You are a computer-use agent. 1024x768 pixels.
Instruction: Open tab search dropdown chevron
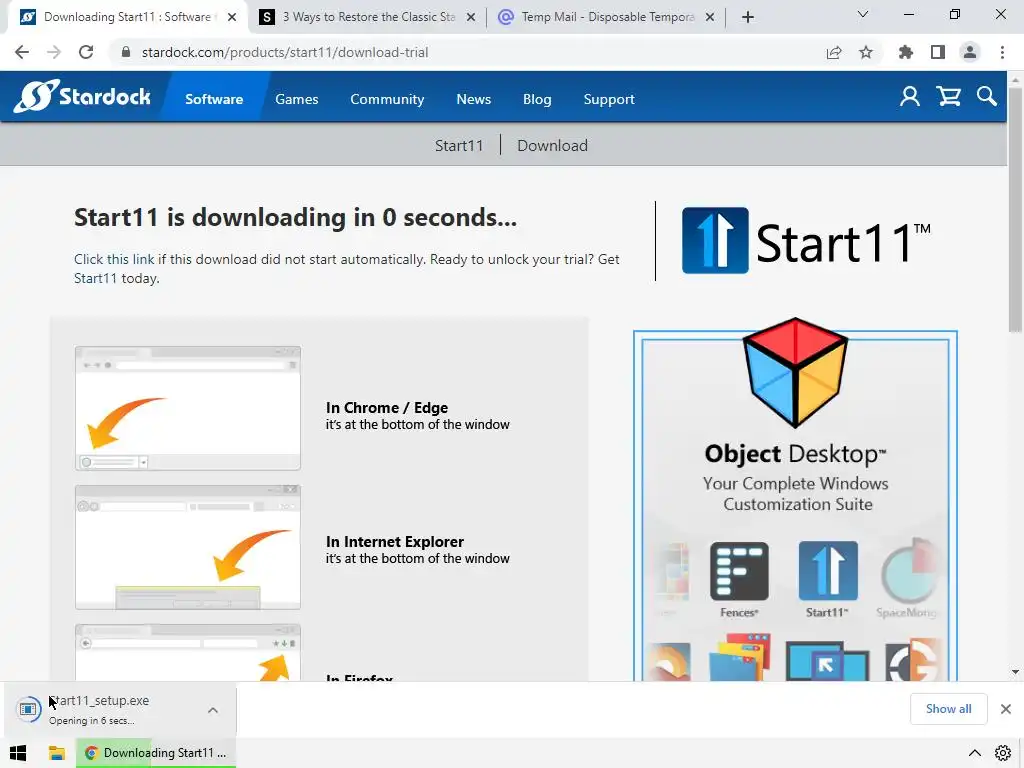(863, 14)
